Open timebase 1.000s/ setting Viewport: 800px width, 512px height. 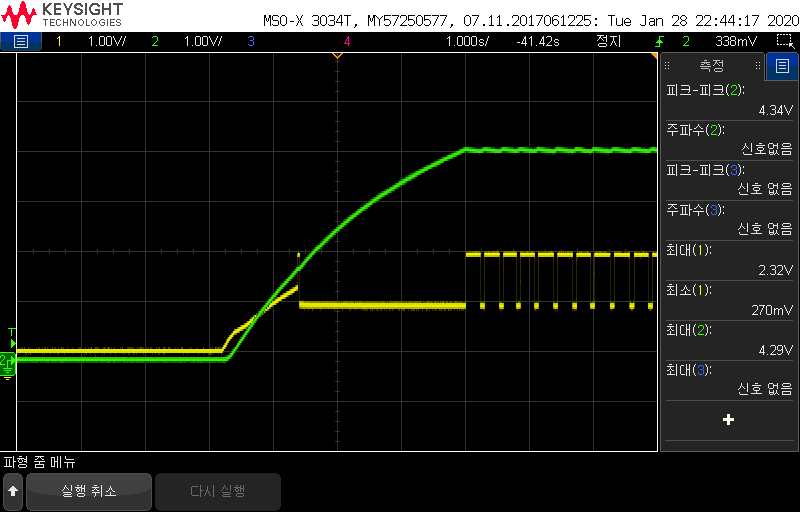pyautogui.click(x=467, y=41)
